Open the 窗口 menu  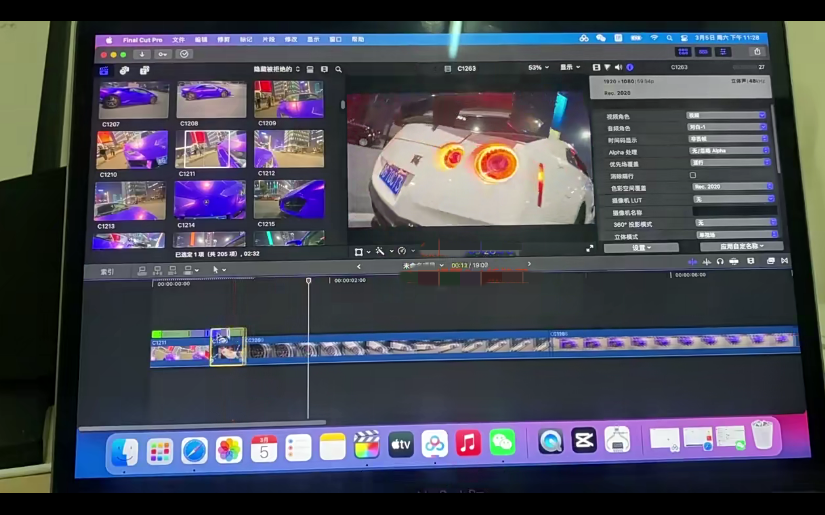tap(335, 39)
